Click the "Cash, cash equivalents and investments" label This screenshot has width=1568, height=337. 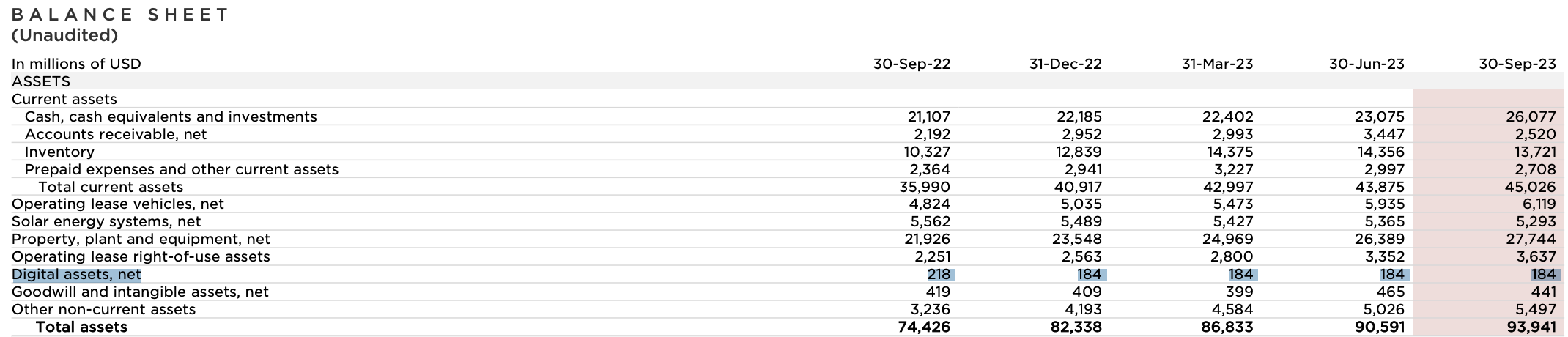(x=171, y=116)
